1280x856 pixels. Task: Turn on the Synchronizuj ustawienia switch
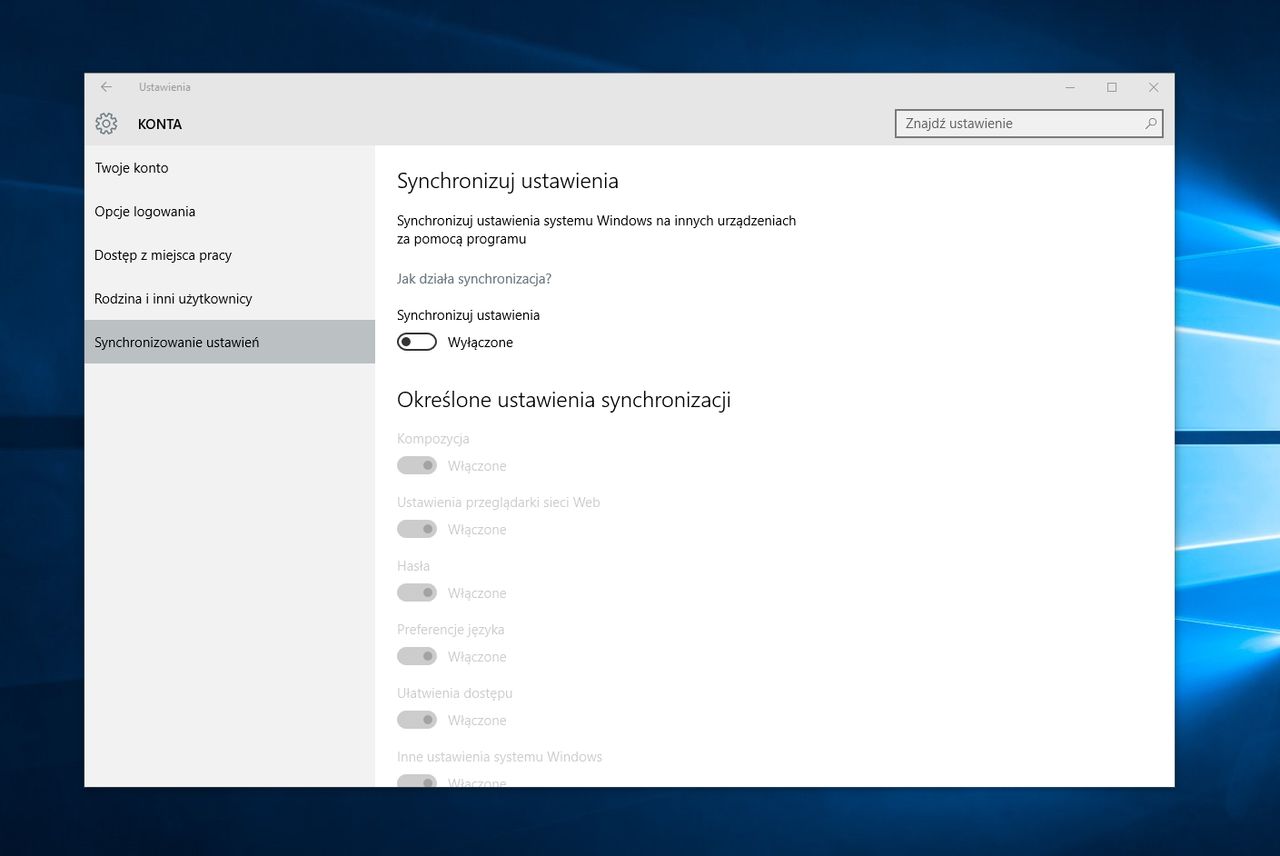[x=417, y=342]
